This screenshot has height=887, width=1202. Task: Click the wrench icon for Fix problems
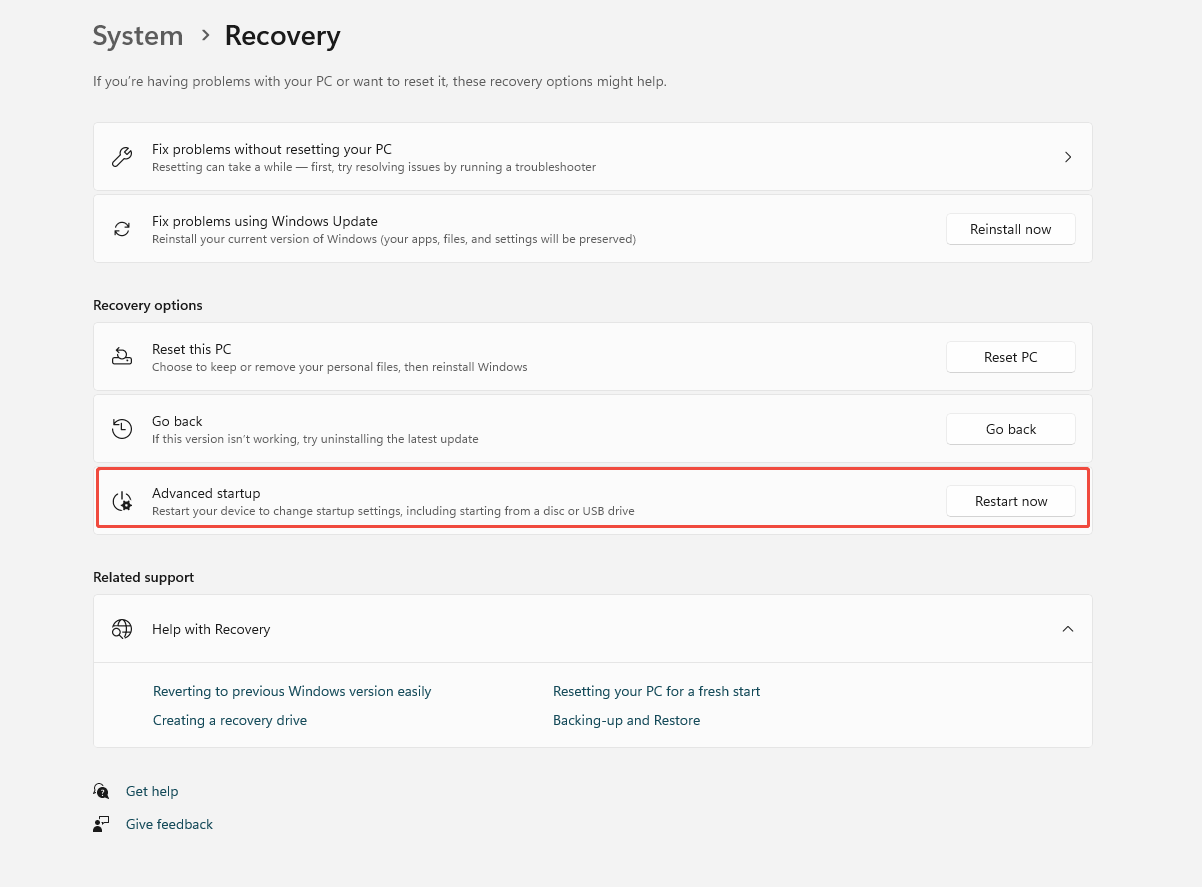[x=122, y=157]
